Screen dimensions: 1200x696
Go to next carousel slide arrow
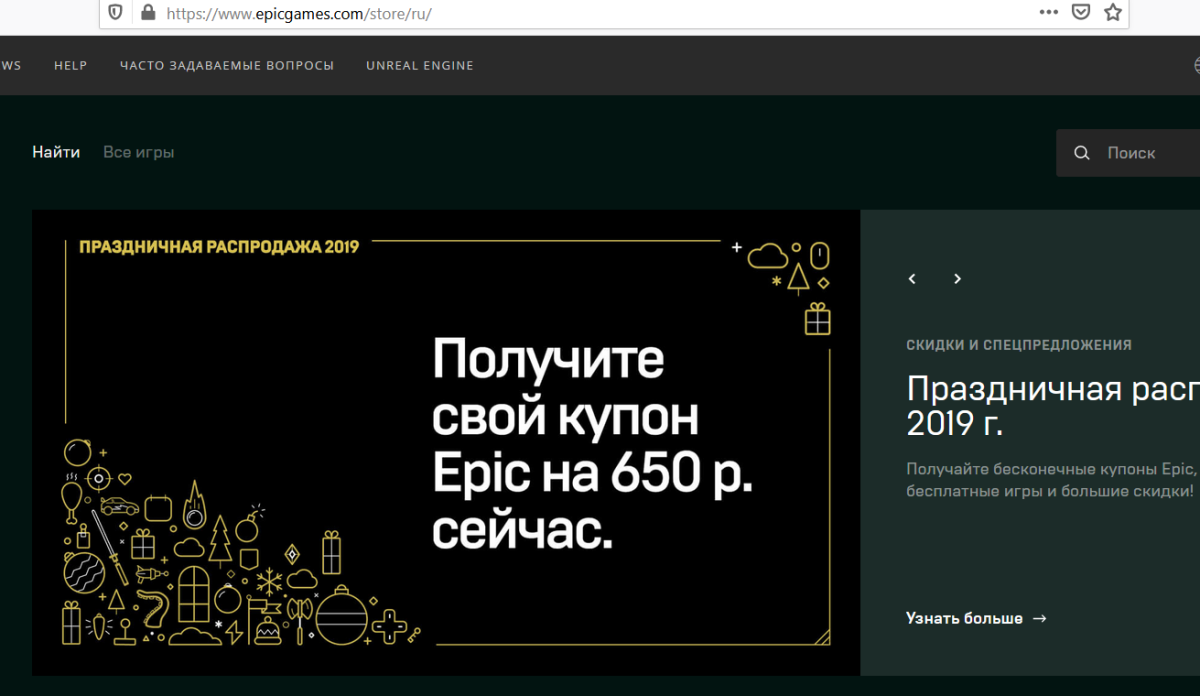[957, 279]
